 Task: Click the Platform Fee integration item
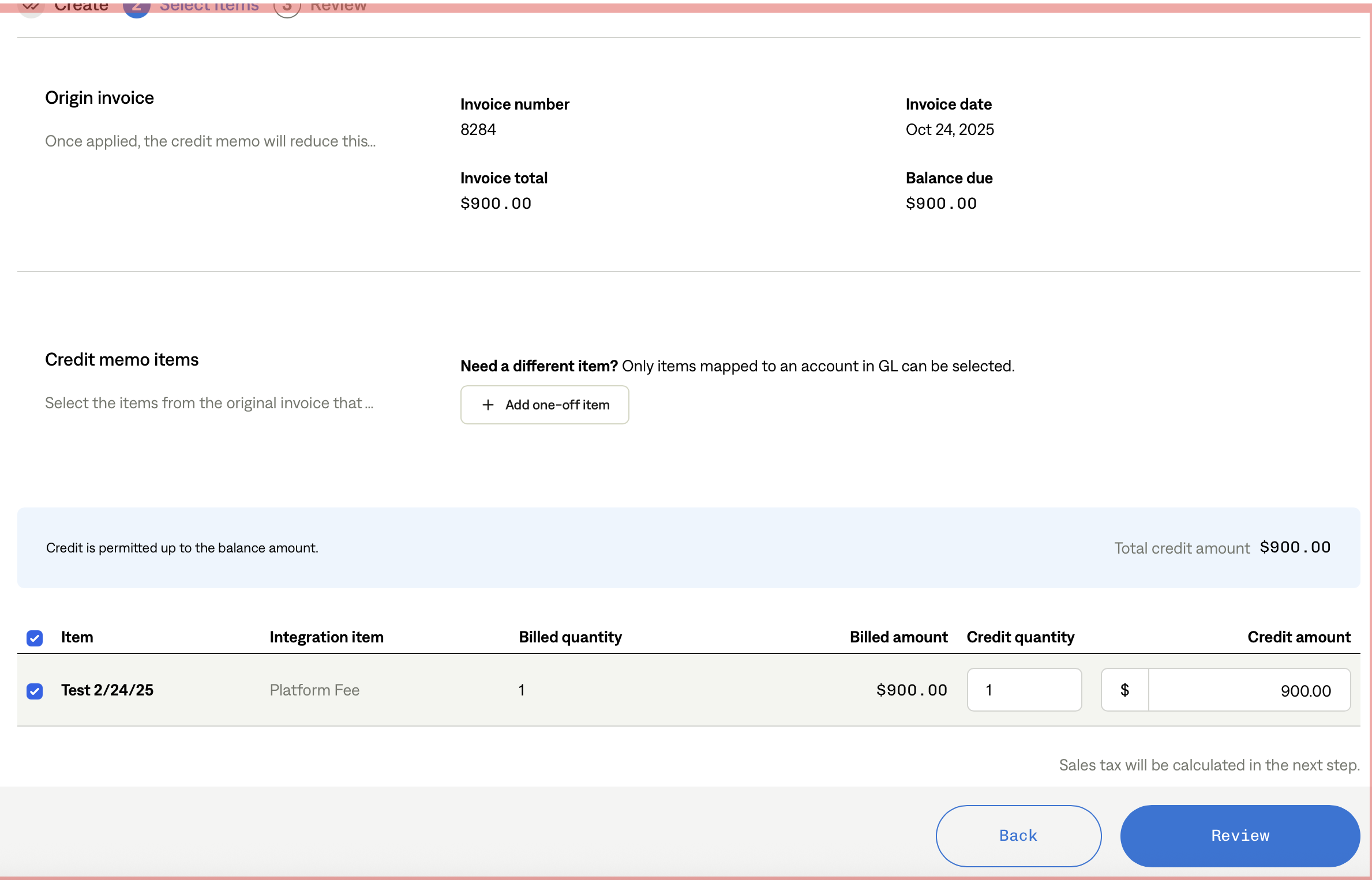[314, 690]
